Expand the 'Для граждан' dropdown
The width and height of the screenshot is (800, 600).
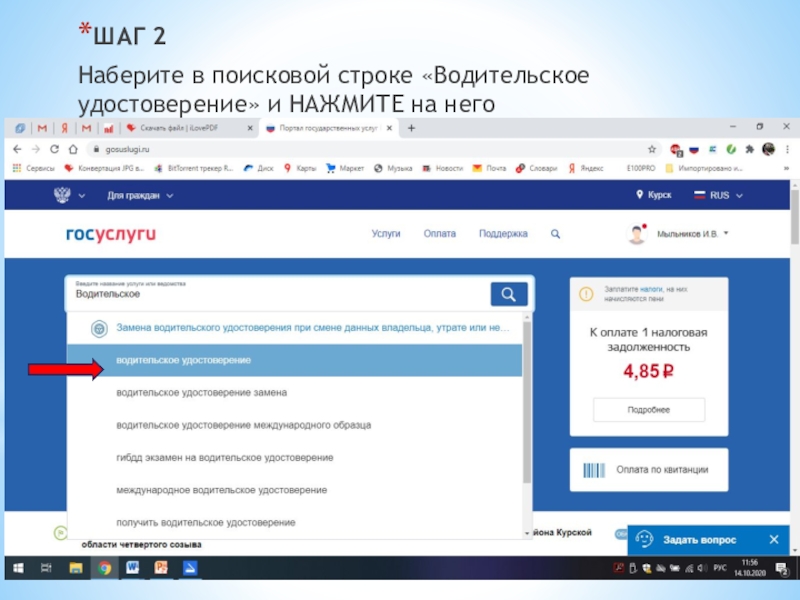140,196
